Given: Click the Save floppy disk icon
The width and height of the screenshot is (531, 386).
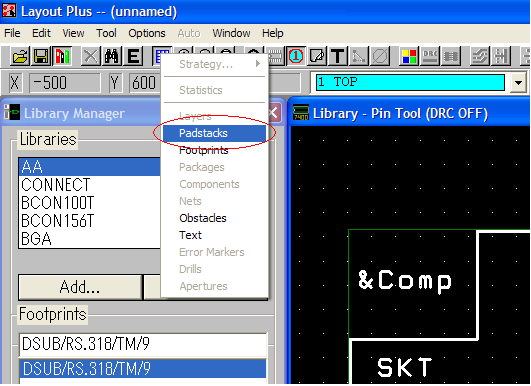Looking at the screenshot, I should 41,56.
